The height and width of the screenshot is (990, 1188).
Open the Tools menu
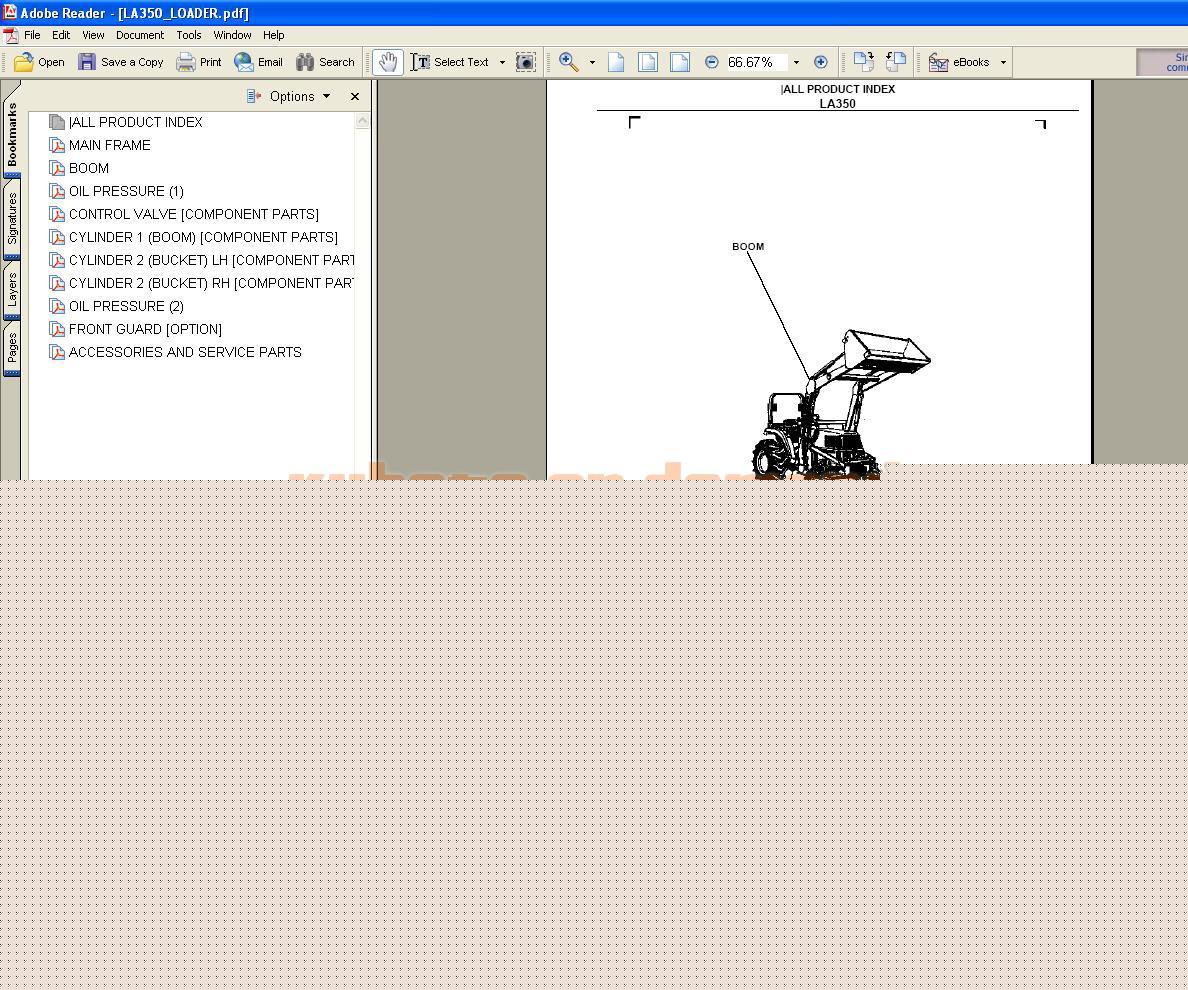(x=189, y=35)
